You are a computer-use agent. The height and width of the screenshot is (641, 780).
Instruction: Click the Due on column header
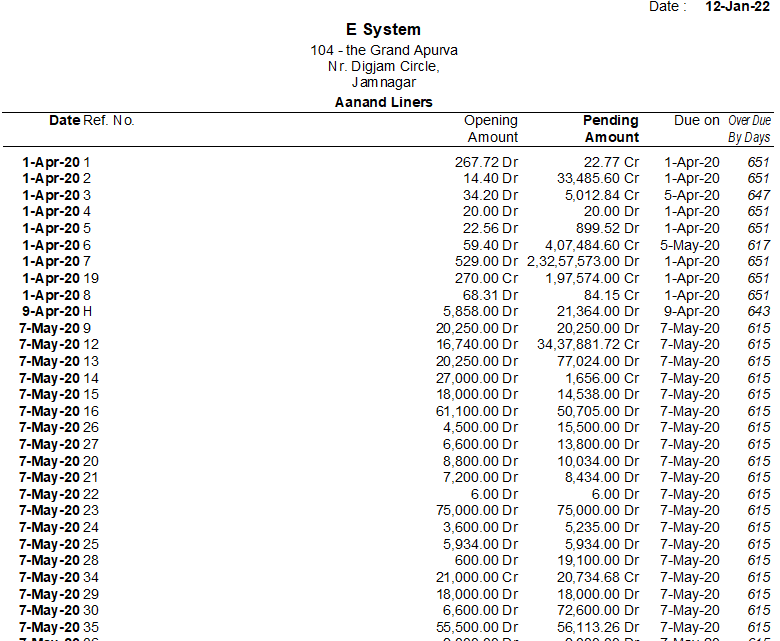[x=696, y=120]
